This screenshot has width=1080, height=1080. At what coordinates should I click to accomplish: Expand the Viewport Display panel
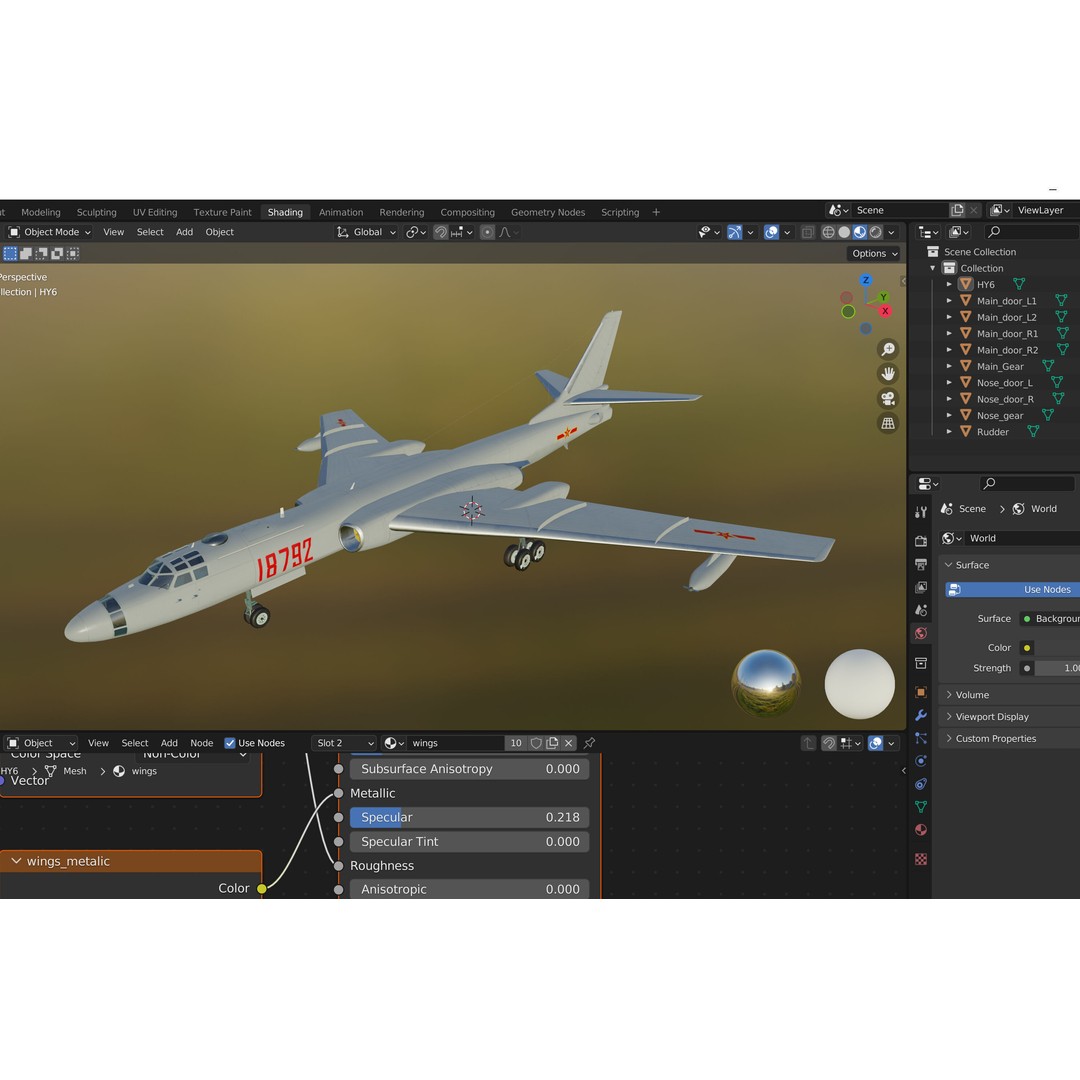point(949,717)
